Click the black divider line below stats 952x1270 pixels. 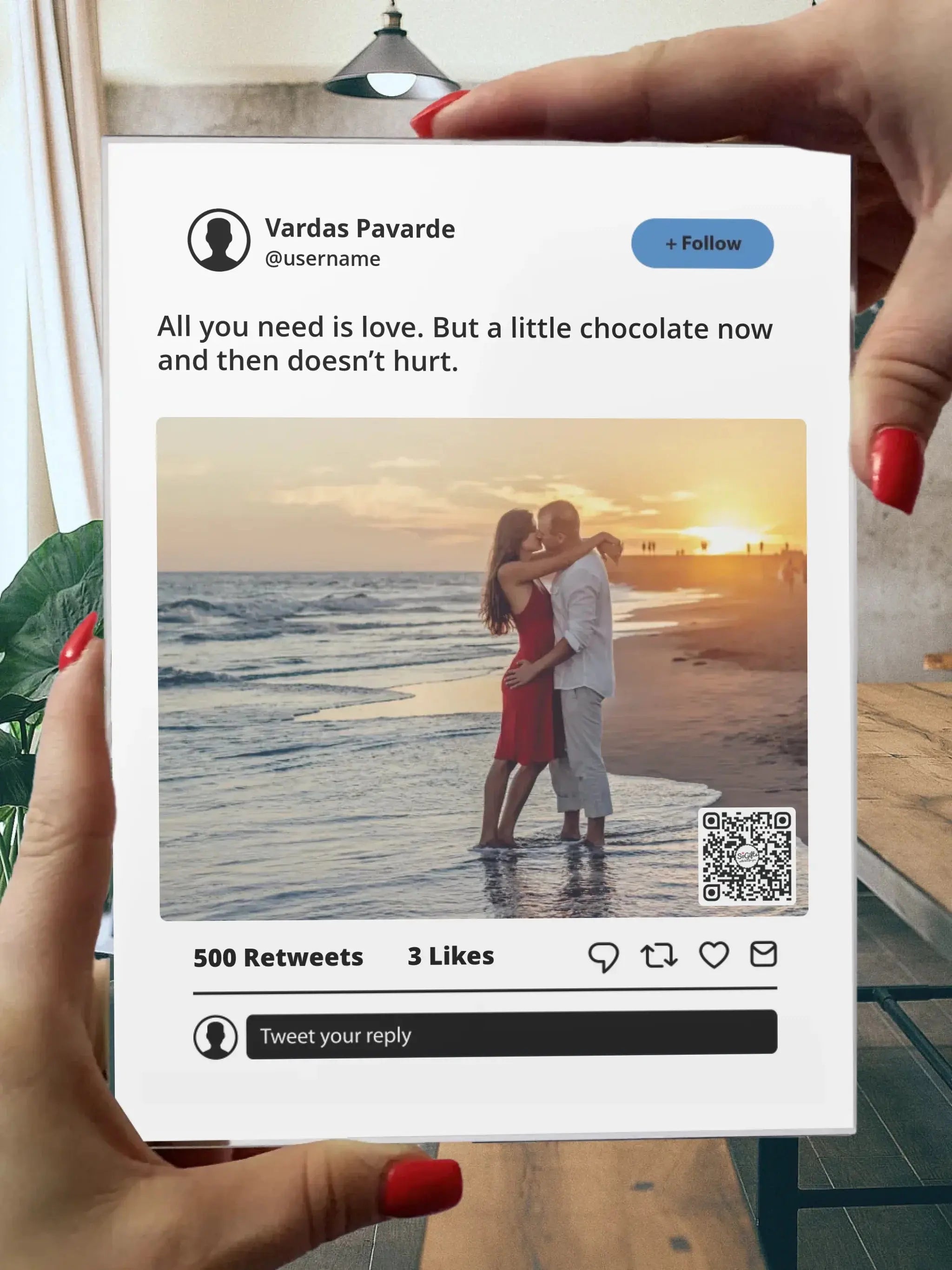(x=485, y=991)
